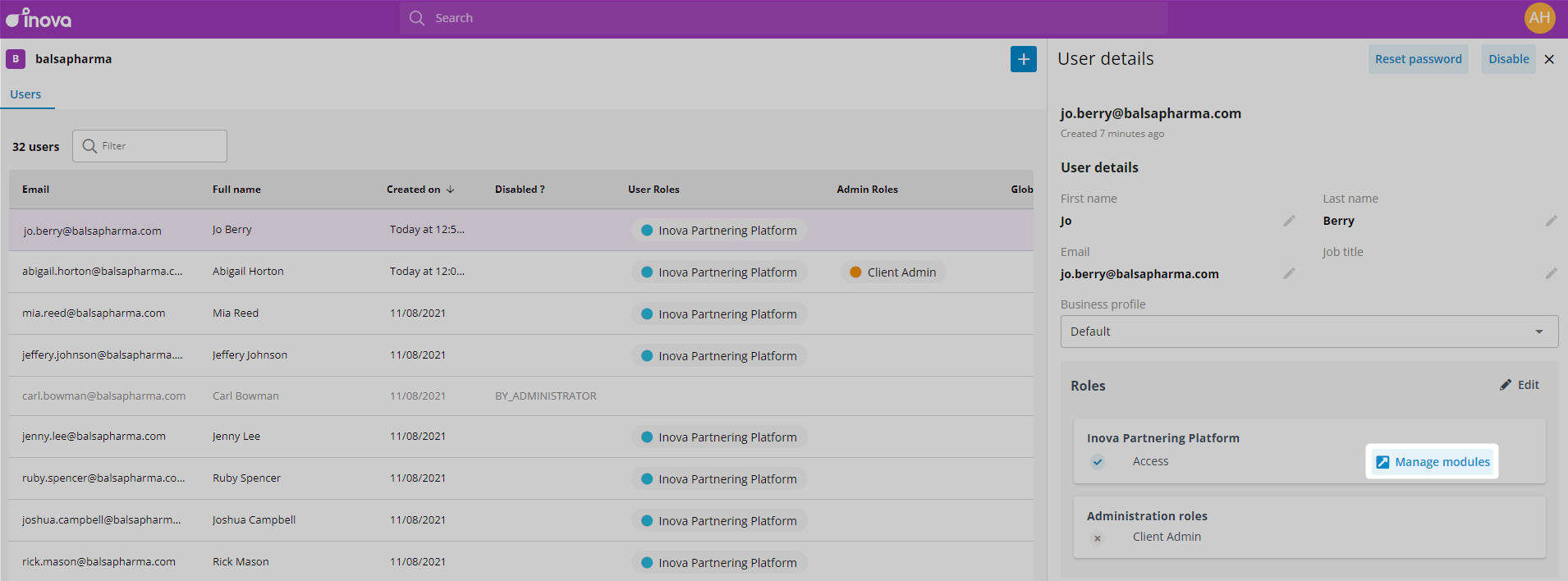Edit First name with pencil icon

[x=1289, y=221]
